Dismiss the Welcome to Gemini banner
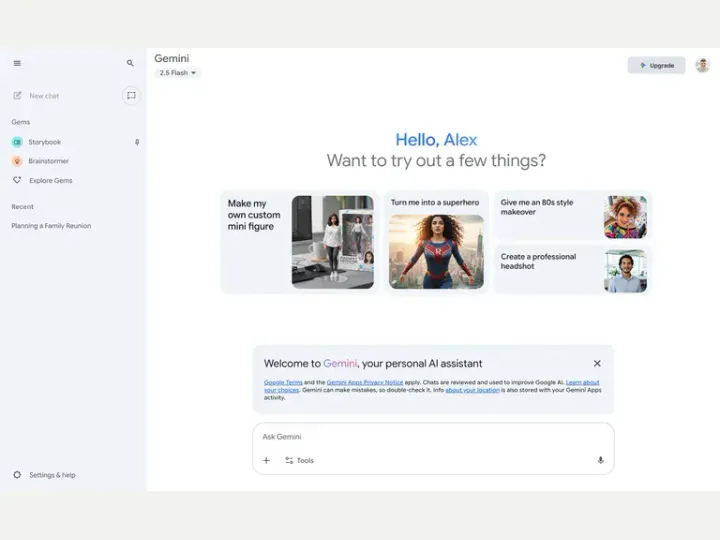 click(597, 363)
